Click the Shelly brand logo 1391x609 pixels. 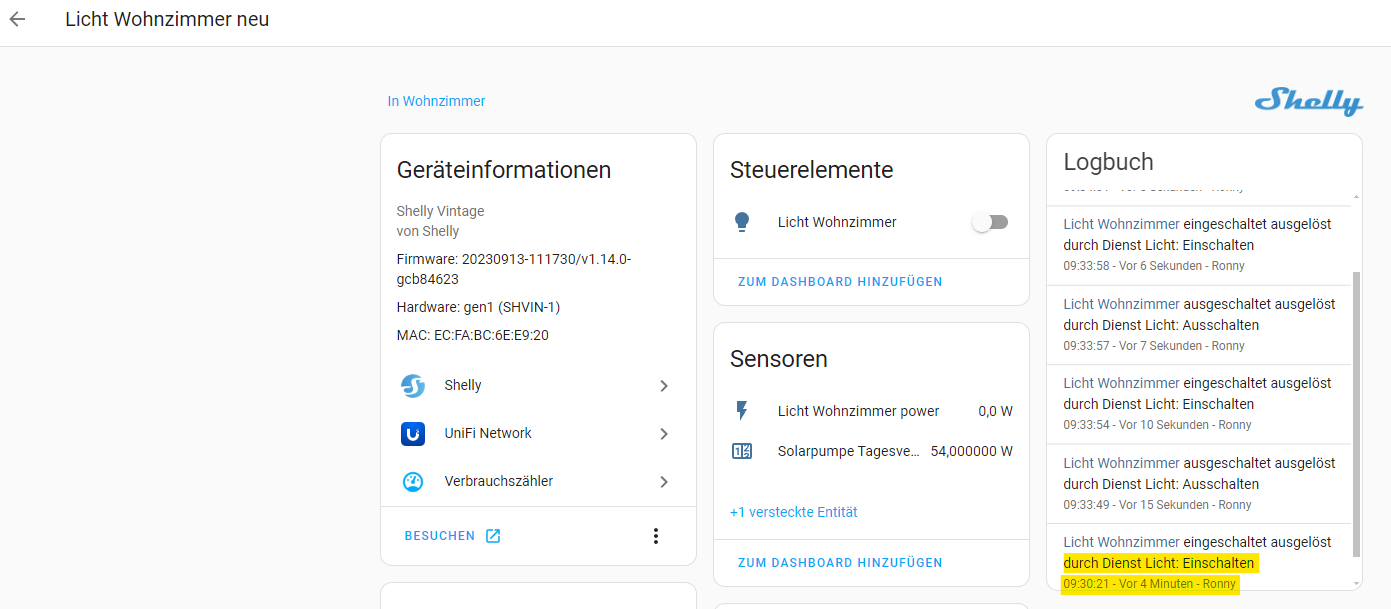[x=1308, y=101]
